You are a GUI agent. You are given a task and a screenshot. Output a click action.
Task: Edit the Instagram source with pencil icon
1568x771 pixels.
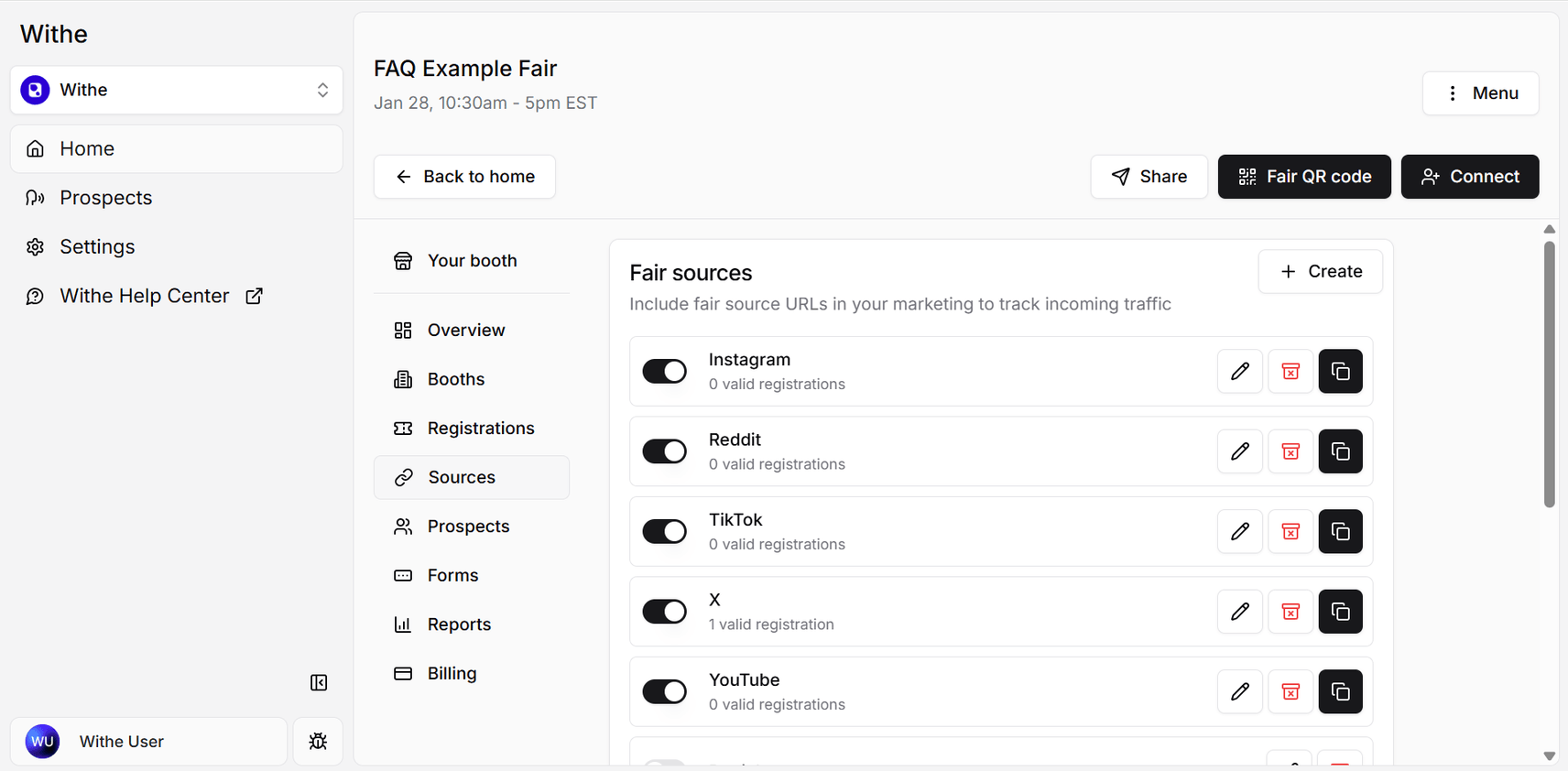coord(1240,372)
